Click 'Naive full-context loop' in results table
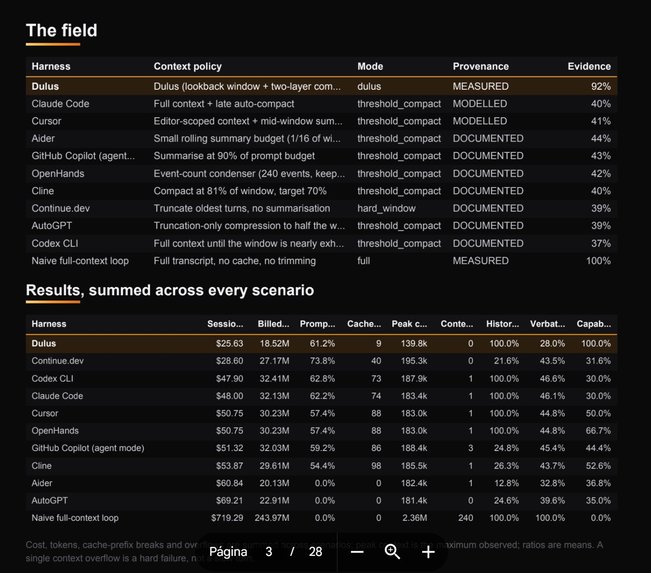This screenshot has width=651, height=573. pos(75,518)
